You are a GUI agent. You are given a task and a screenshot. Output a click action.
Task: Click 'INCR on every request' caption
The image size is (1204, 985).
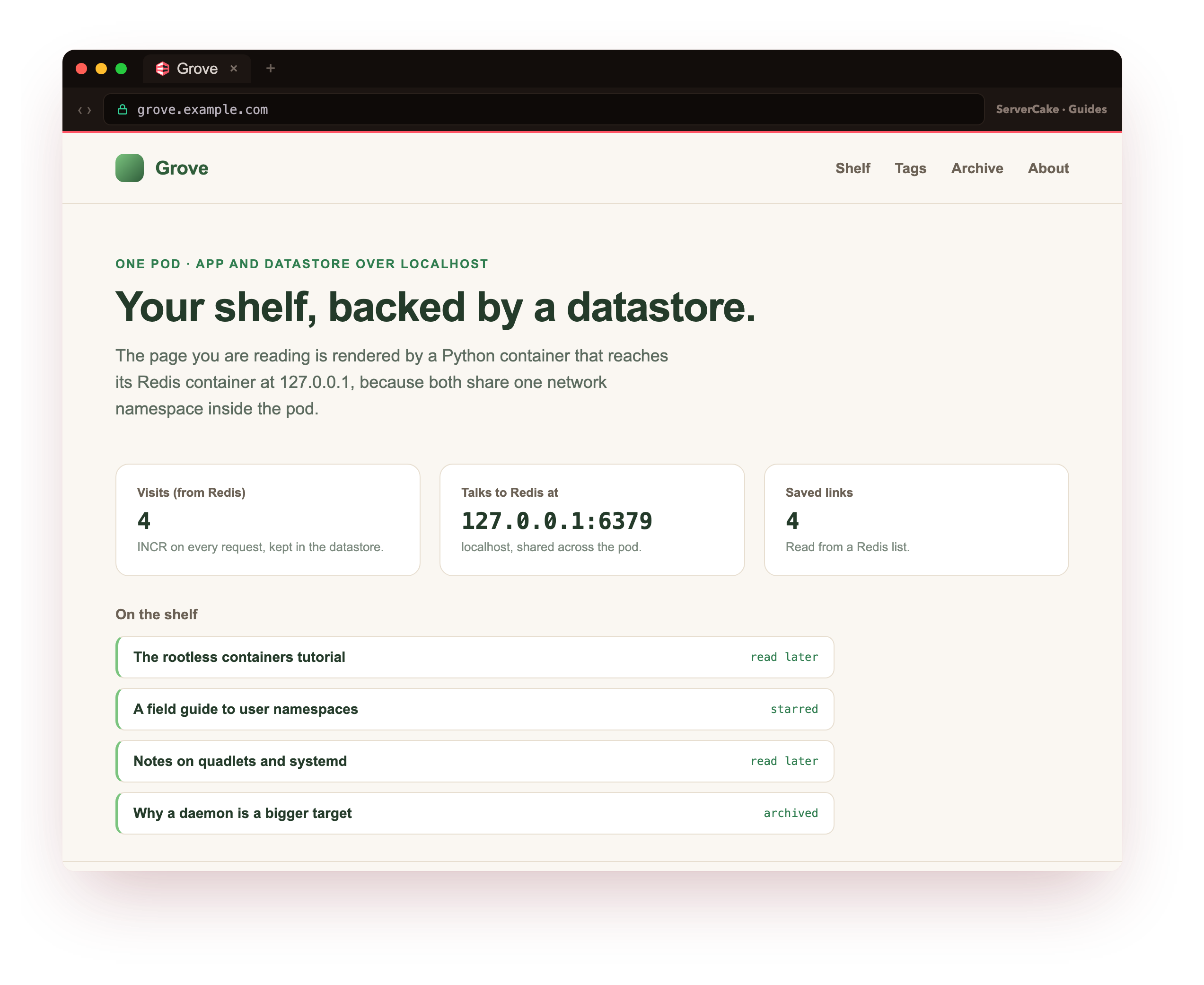click(x=260, y=547)
